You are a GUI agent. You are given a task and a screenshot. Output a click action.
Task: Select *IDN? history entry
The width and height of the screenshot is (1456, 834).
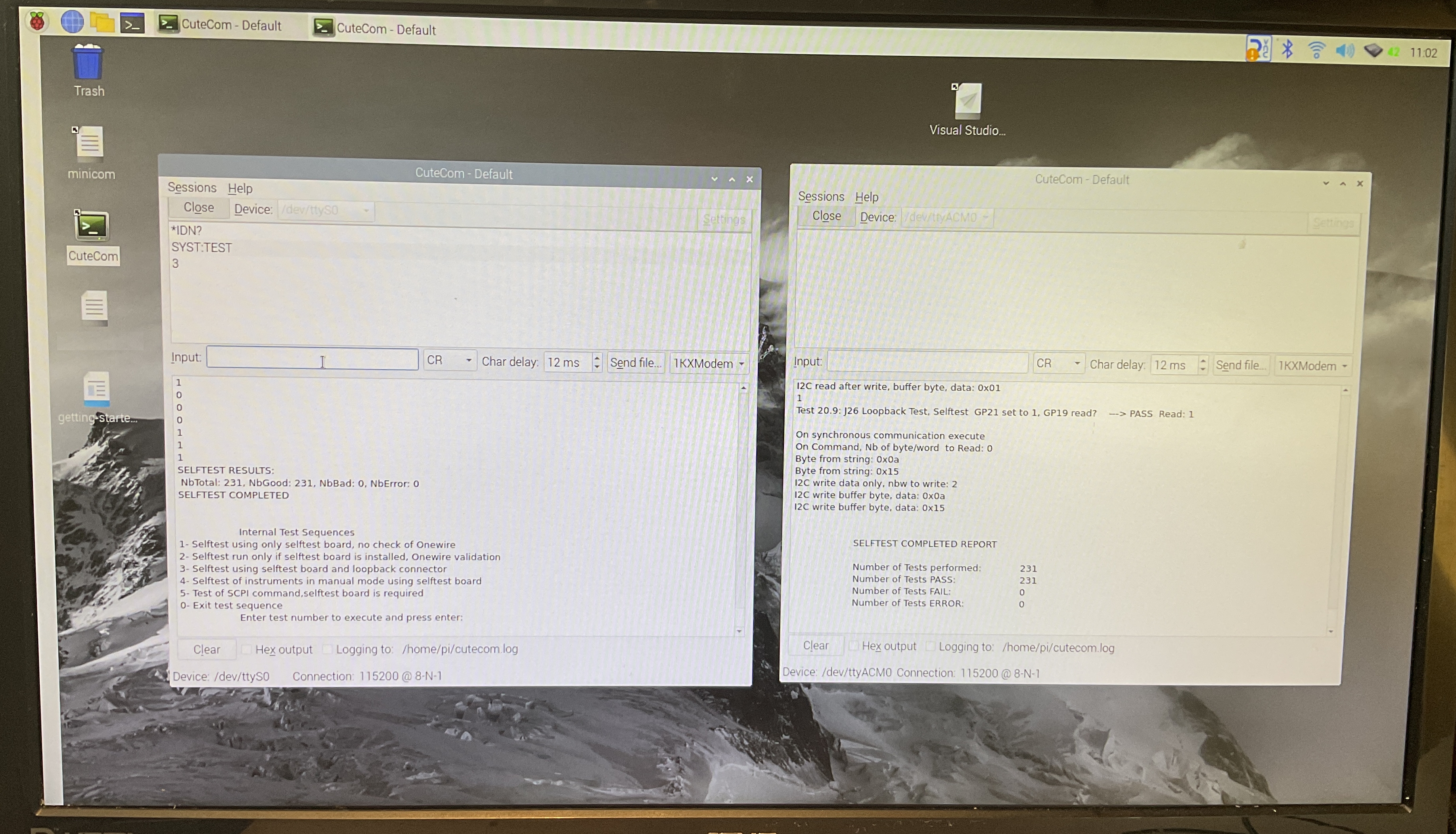click(x=187, y=230)
